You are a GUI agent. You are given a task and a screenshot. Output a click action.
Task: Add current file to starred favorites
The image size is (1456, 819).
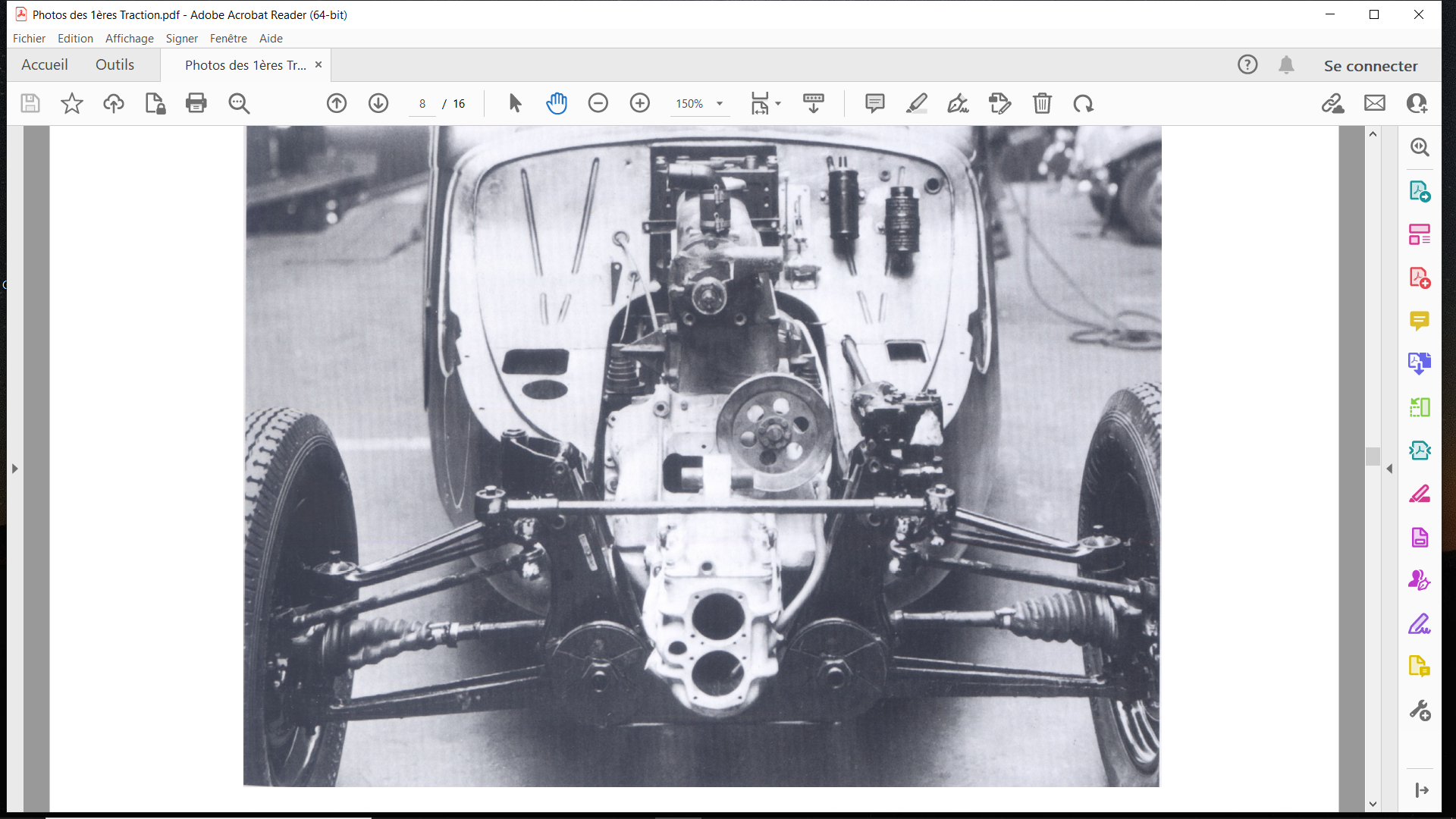72,103
